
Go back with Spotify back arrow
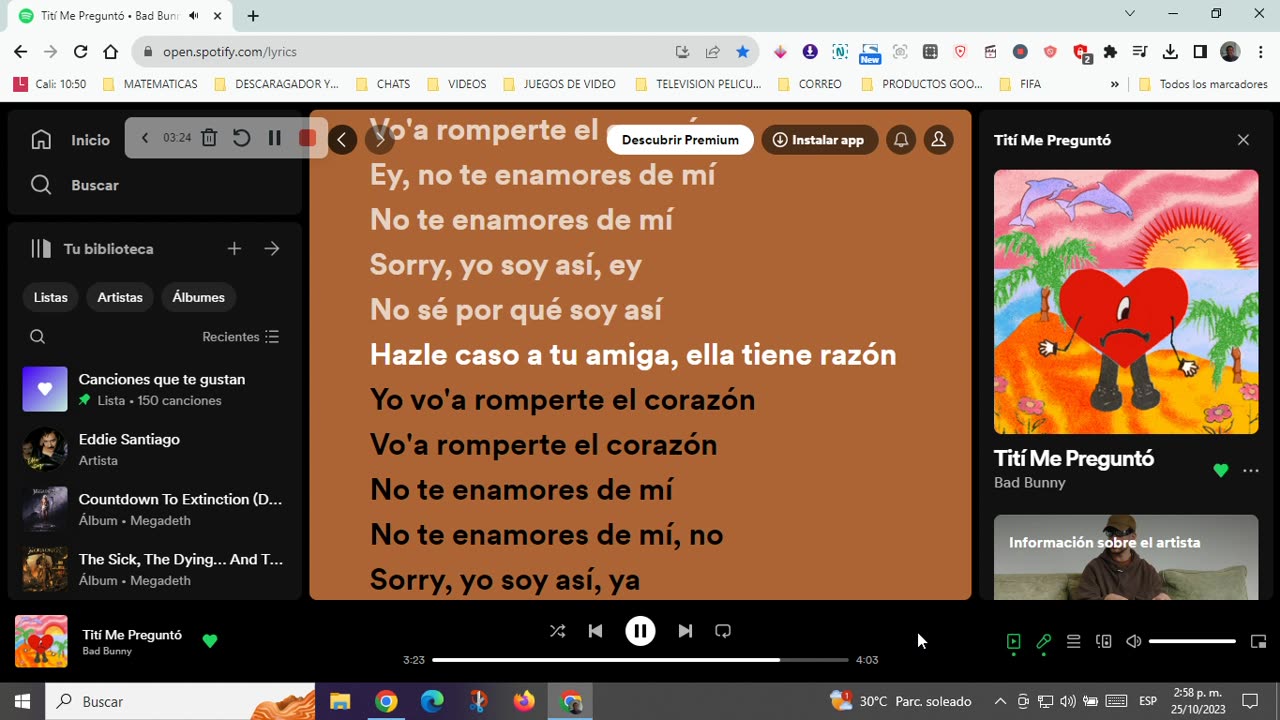coord(342,140)
